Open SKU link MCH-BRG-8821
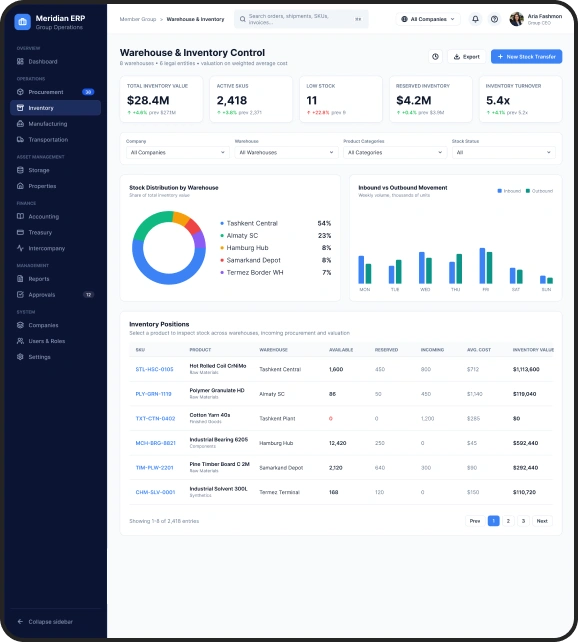Viewport: 578px width, 642px height. point(156,443)
